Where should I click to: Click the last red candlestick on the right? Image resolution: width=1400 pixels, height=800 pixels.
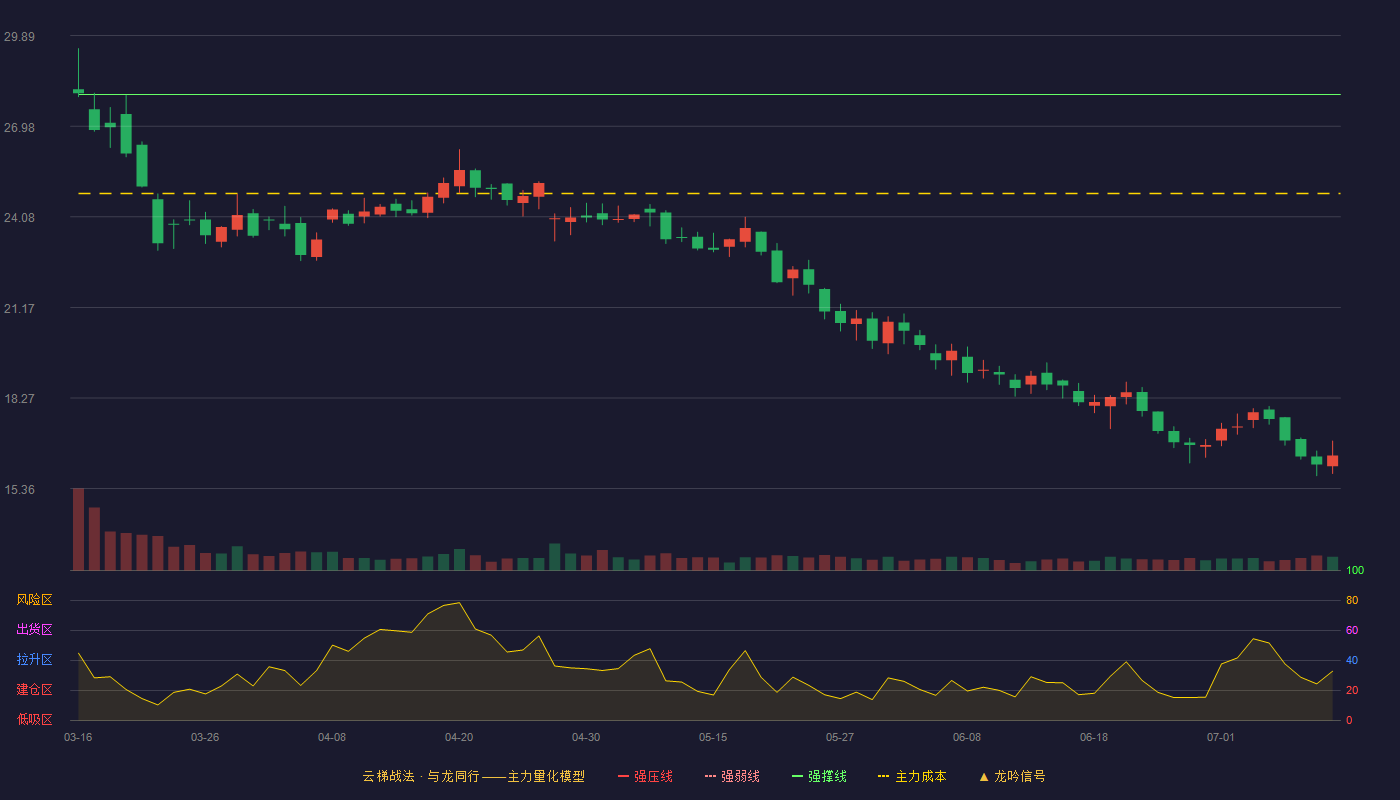[1332, 461]
